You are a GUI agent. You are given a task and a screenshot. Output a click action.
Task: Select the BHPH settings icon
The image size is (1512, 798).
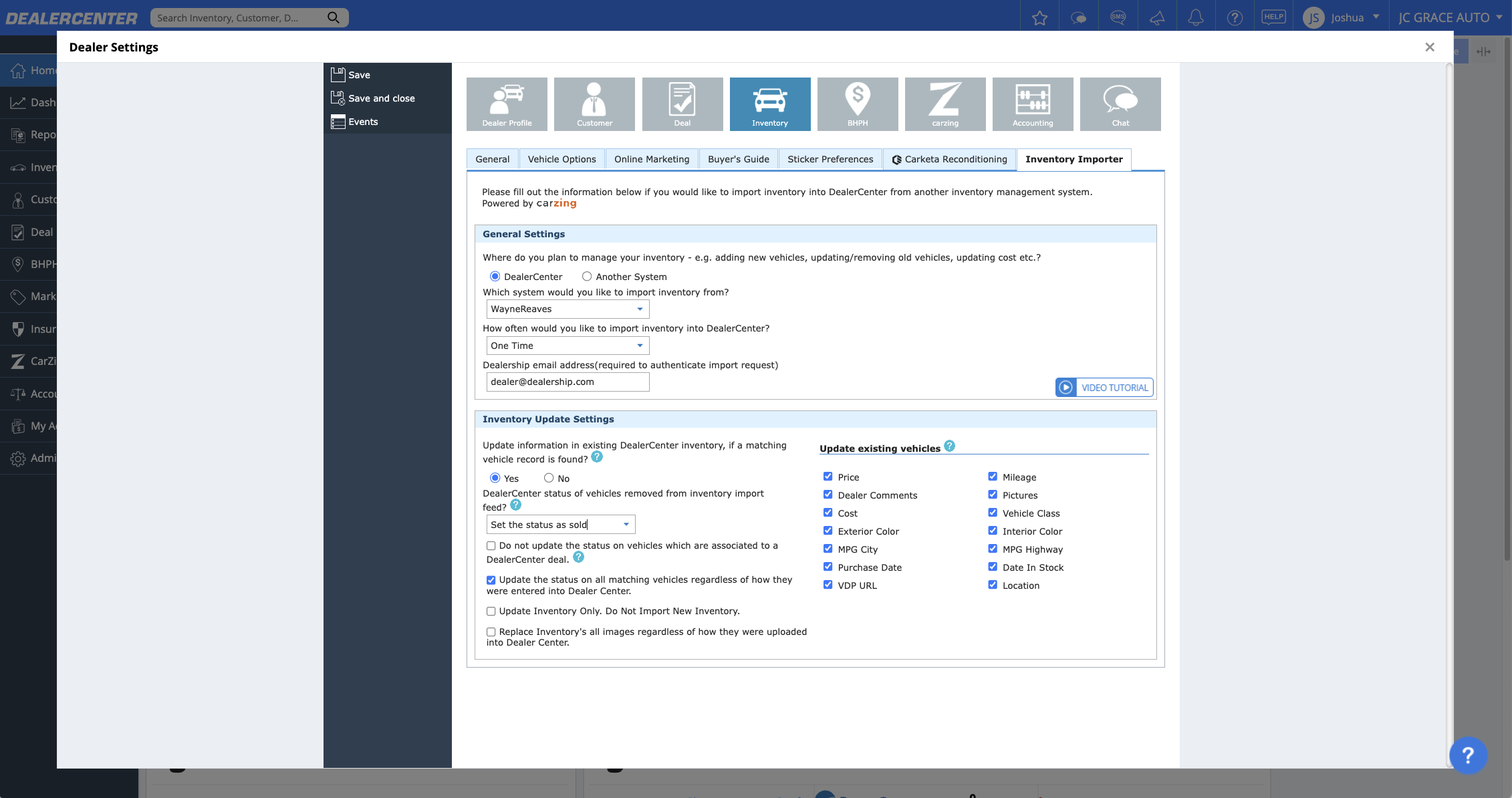858,104
